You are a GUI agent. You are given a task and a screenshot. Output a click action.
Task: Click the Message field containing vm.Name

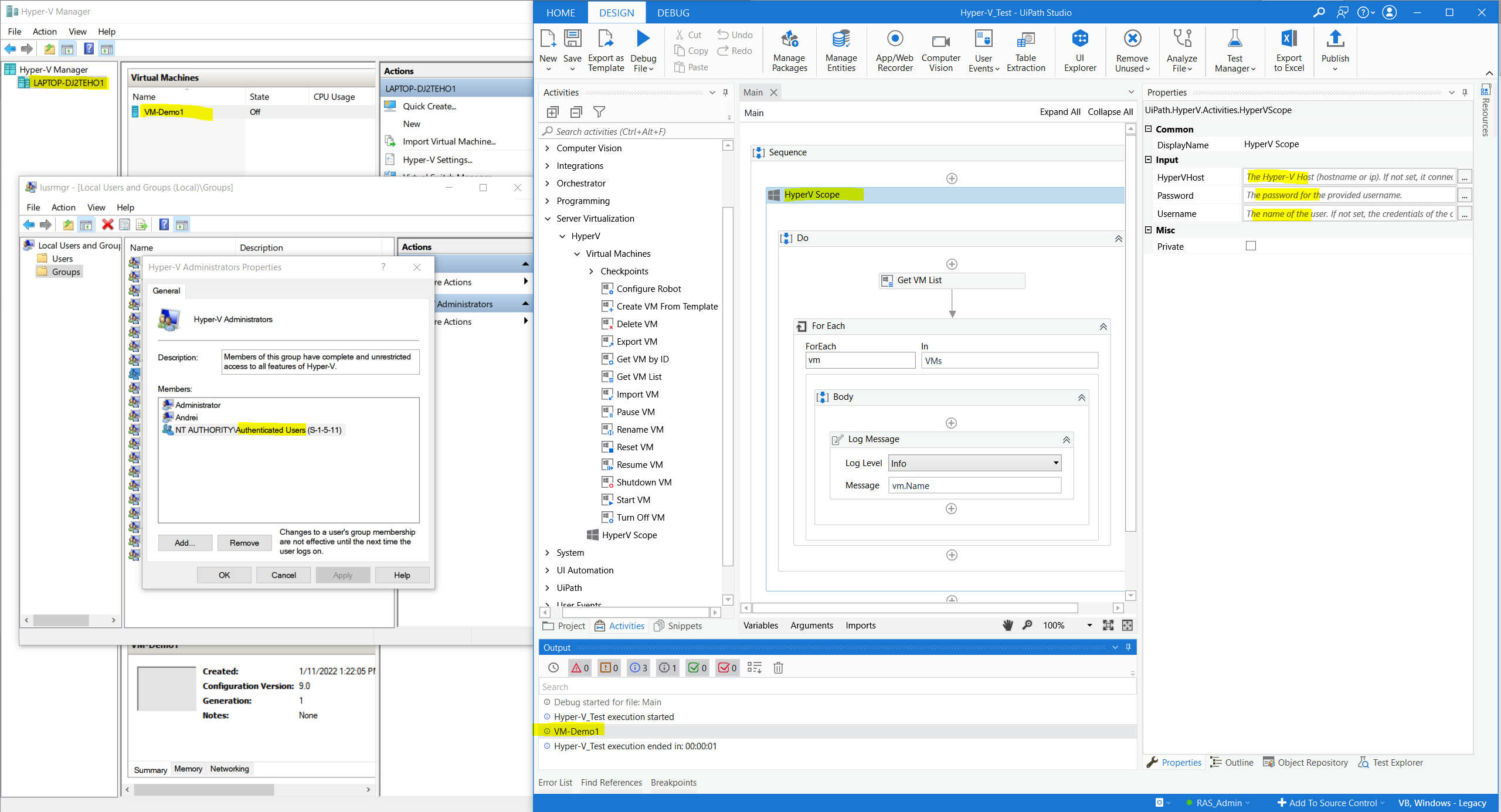(975, 485)
